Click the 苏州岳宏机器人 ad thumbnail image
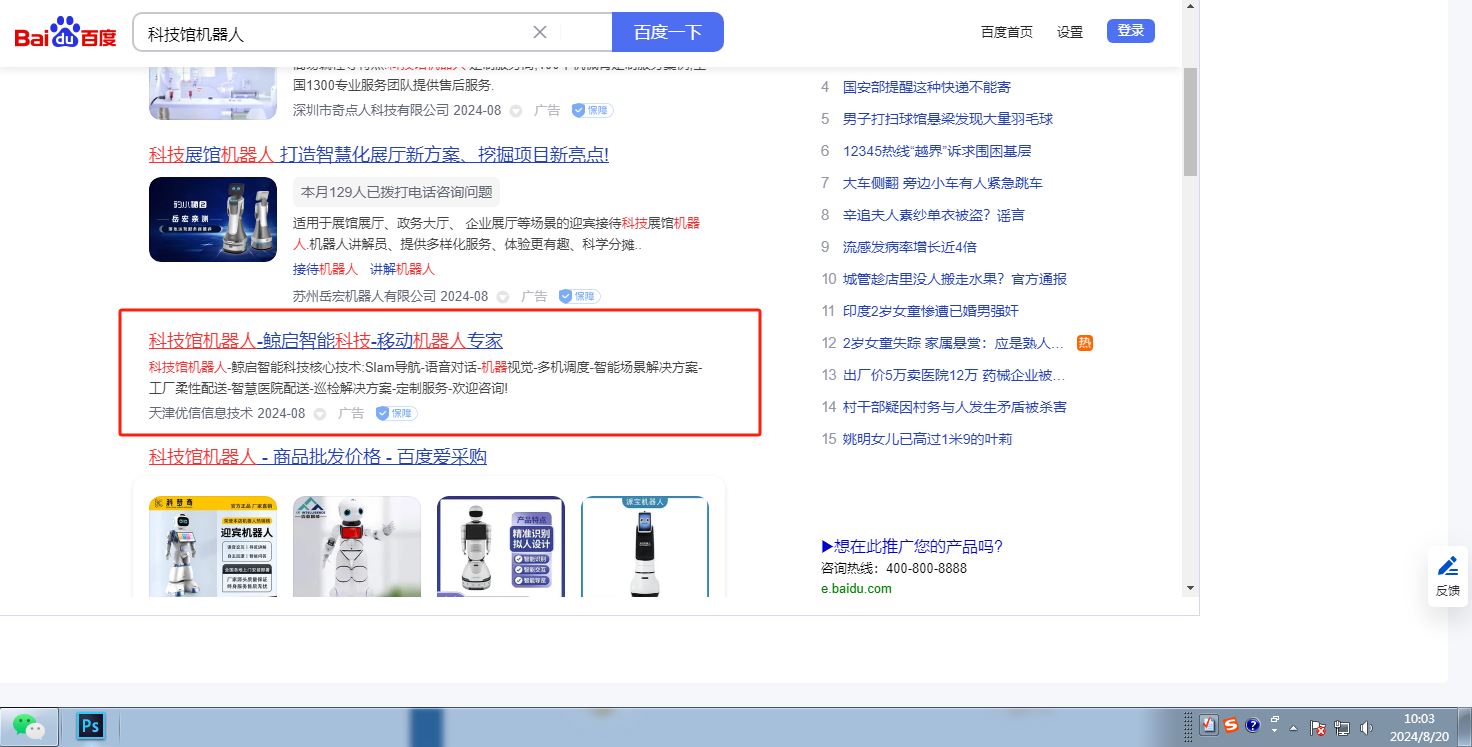1472x747 pixels. pyautogui.click(x=213, y=220)
